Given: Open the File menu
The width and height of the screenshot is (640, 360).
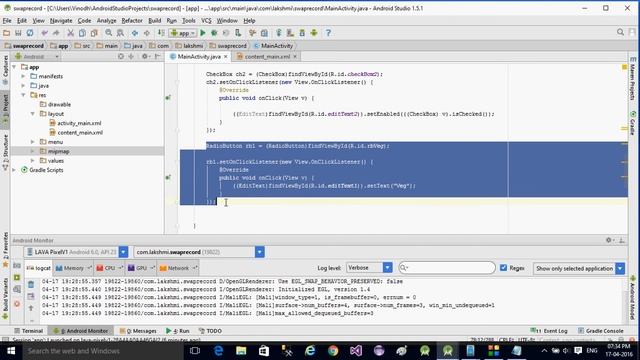Looking at the screenshot, I should [7, 20].
